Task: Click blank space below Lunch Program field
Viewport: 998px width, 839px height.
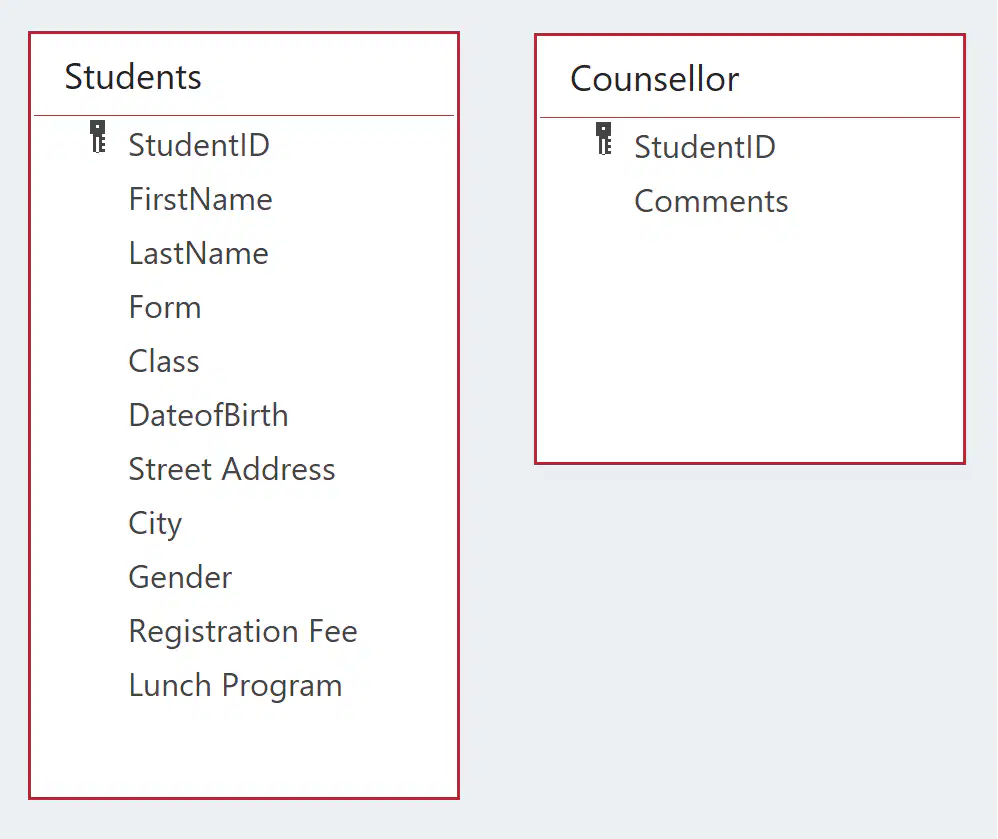Action: coord(244,750)
